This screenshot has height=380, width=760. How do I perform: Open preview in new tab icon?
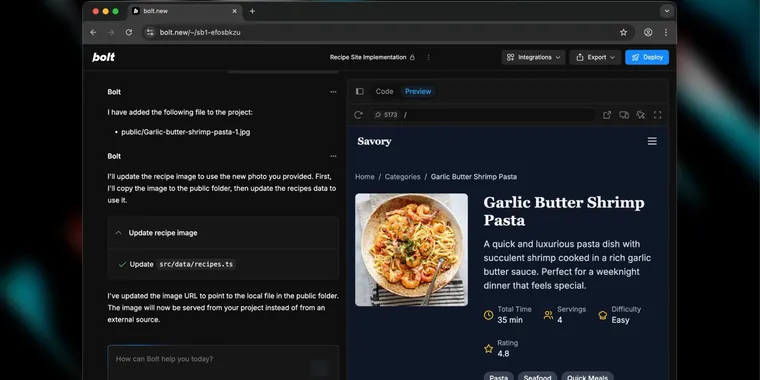pyautogui.click(x=607, y=115)
